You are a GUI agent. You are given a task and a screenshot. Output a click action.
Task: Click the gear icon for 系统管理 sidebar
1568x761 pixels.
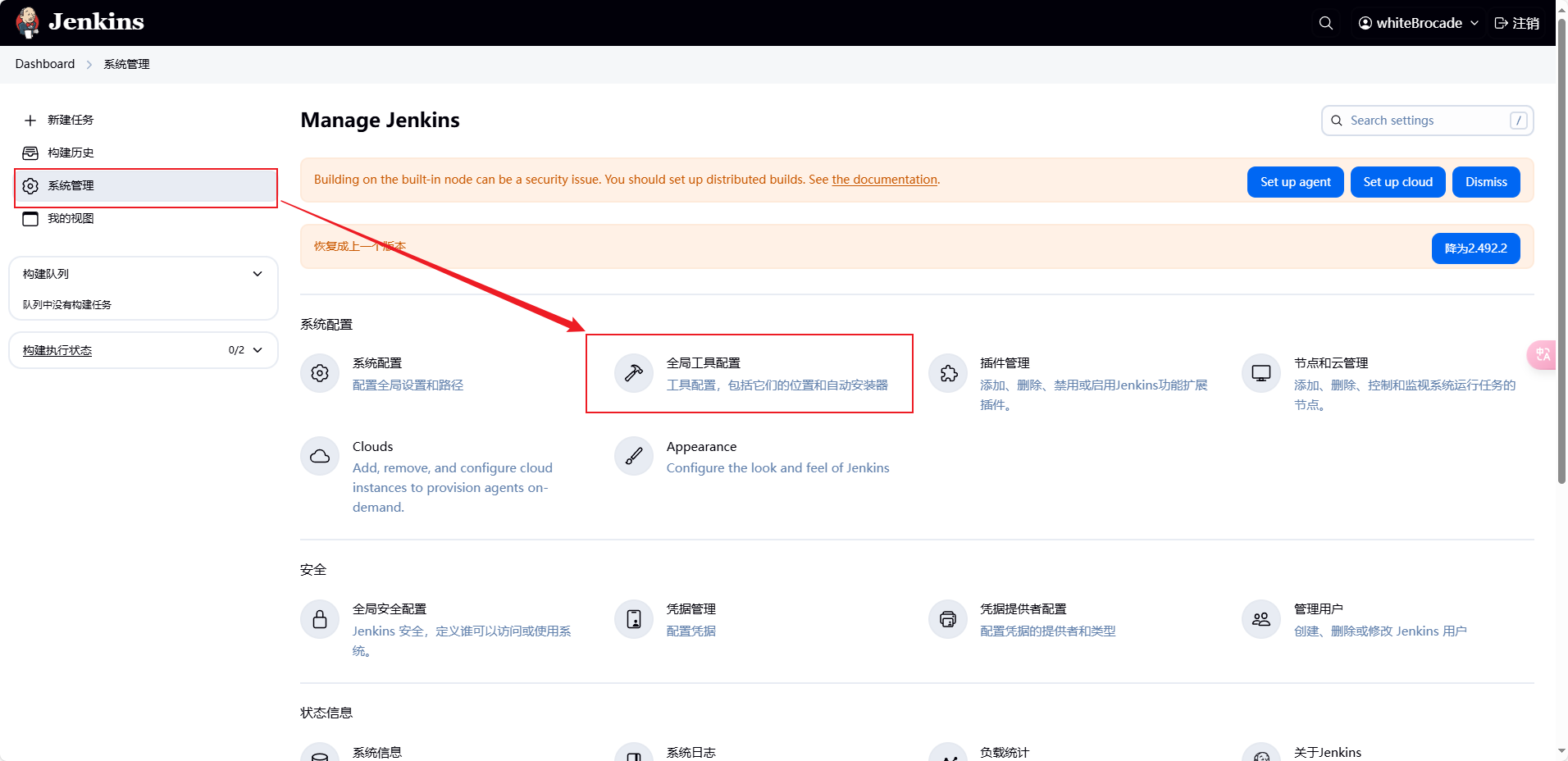pos(30,186)
